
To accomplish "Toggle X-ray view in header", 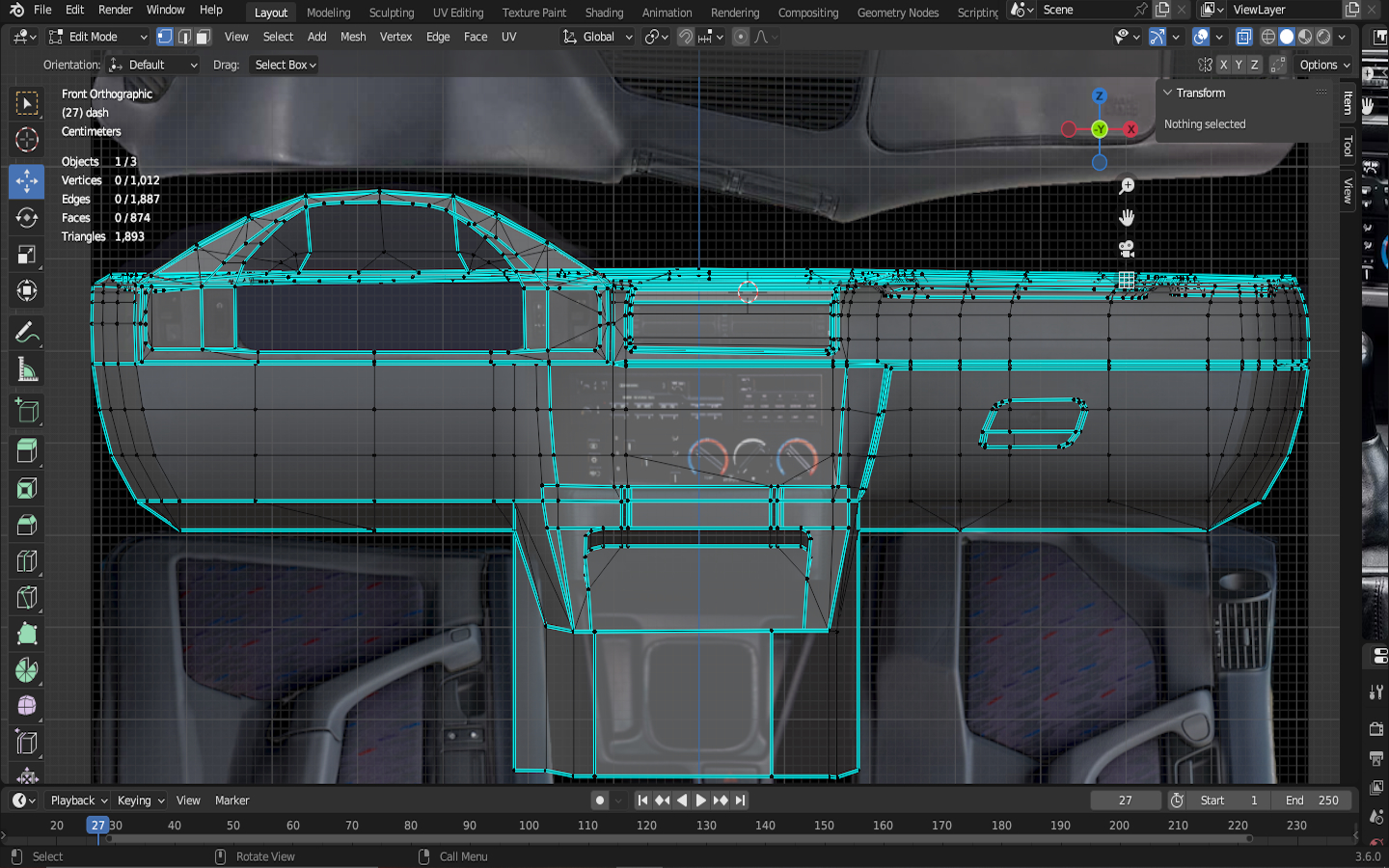I will tap(1244, 37).
